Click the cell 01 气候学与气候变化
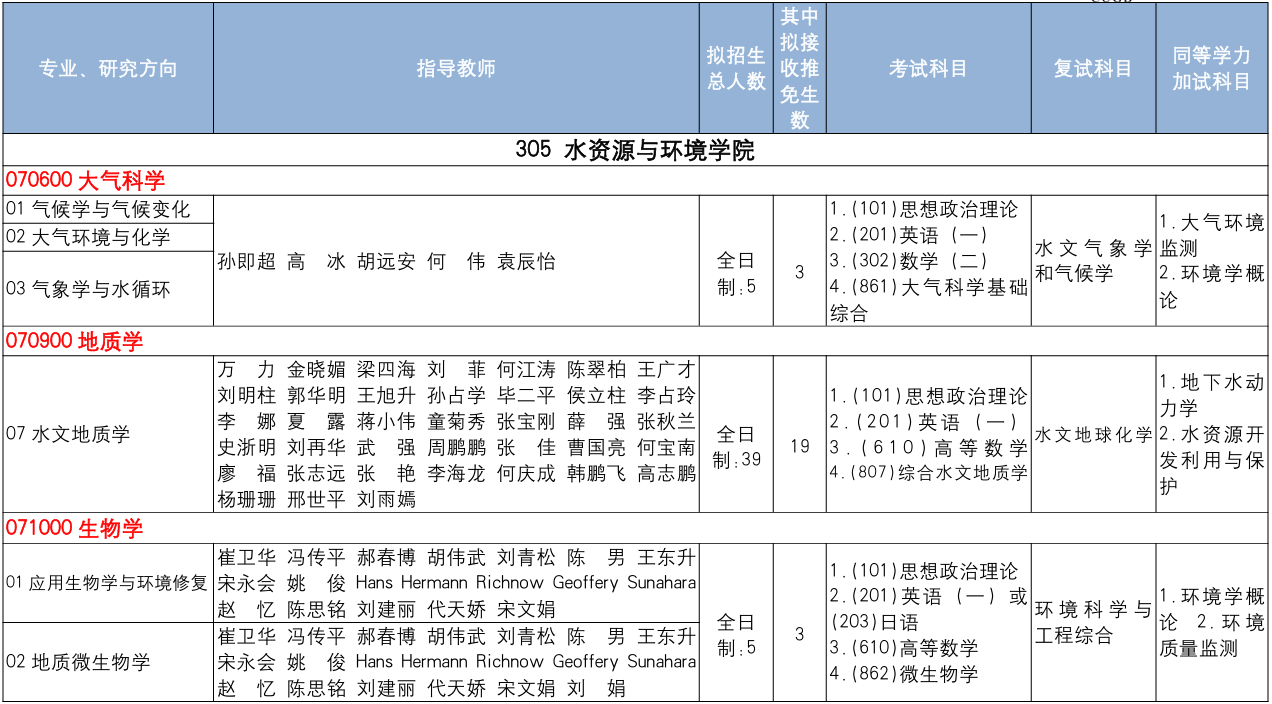 (108, 209)
